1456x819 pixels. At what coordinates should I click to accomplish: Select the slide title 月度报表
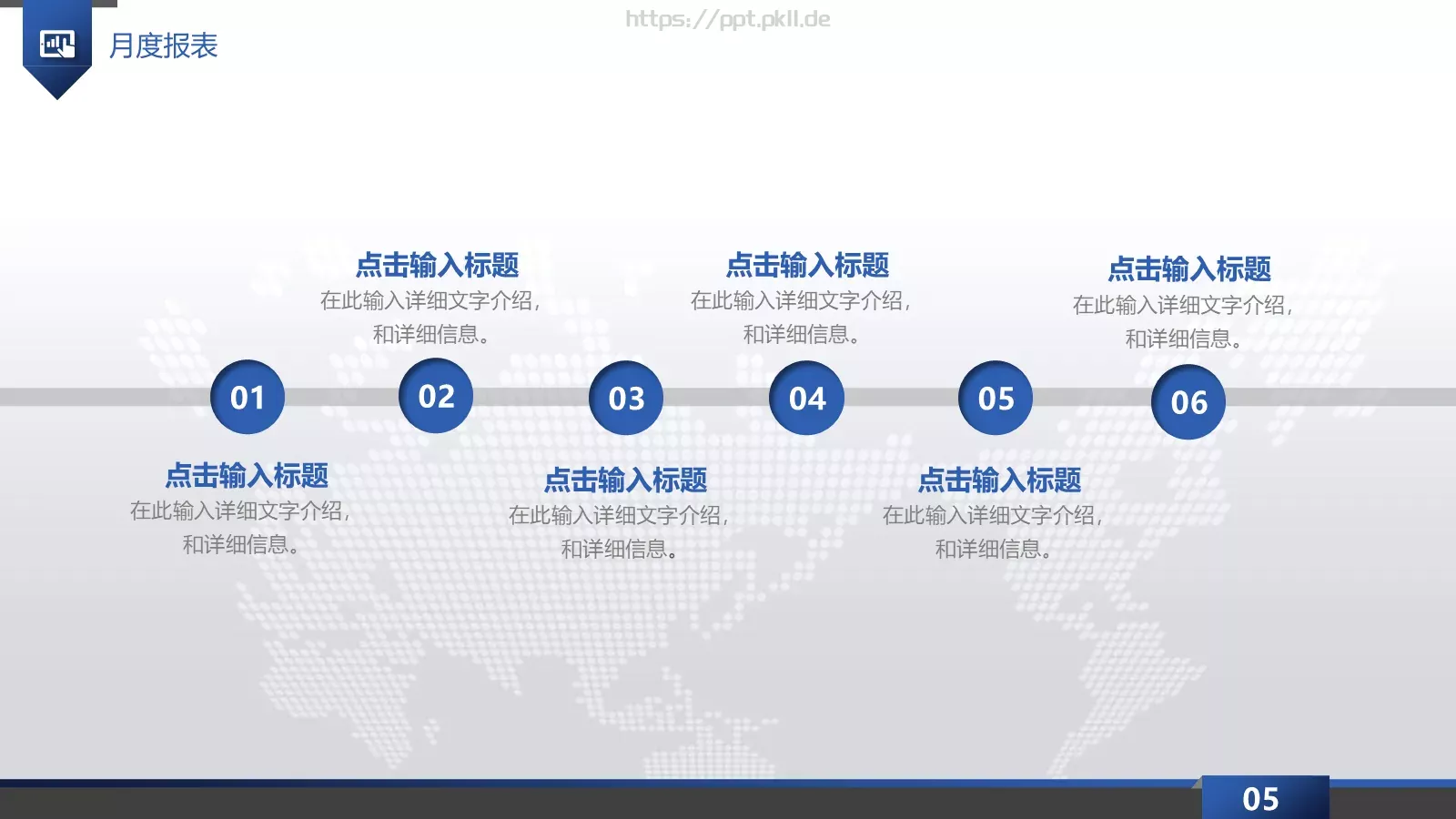pyautogui.click(x=164, y=45)
